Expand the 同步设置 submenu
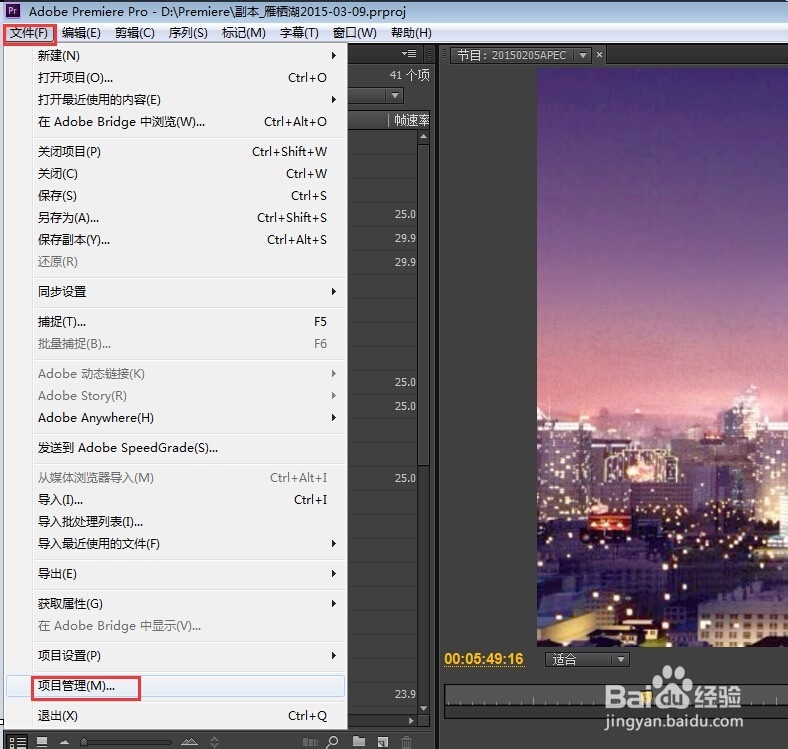The width and height of the screenshot is (788, 749). coord(188,292)
